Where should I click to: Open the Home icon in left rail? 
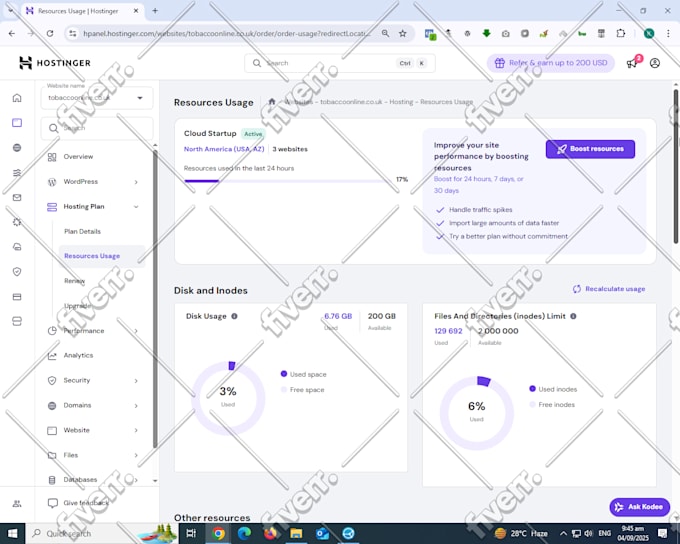17,98
